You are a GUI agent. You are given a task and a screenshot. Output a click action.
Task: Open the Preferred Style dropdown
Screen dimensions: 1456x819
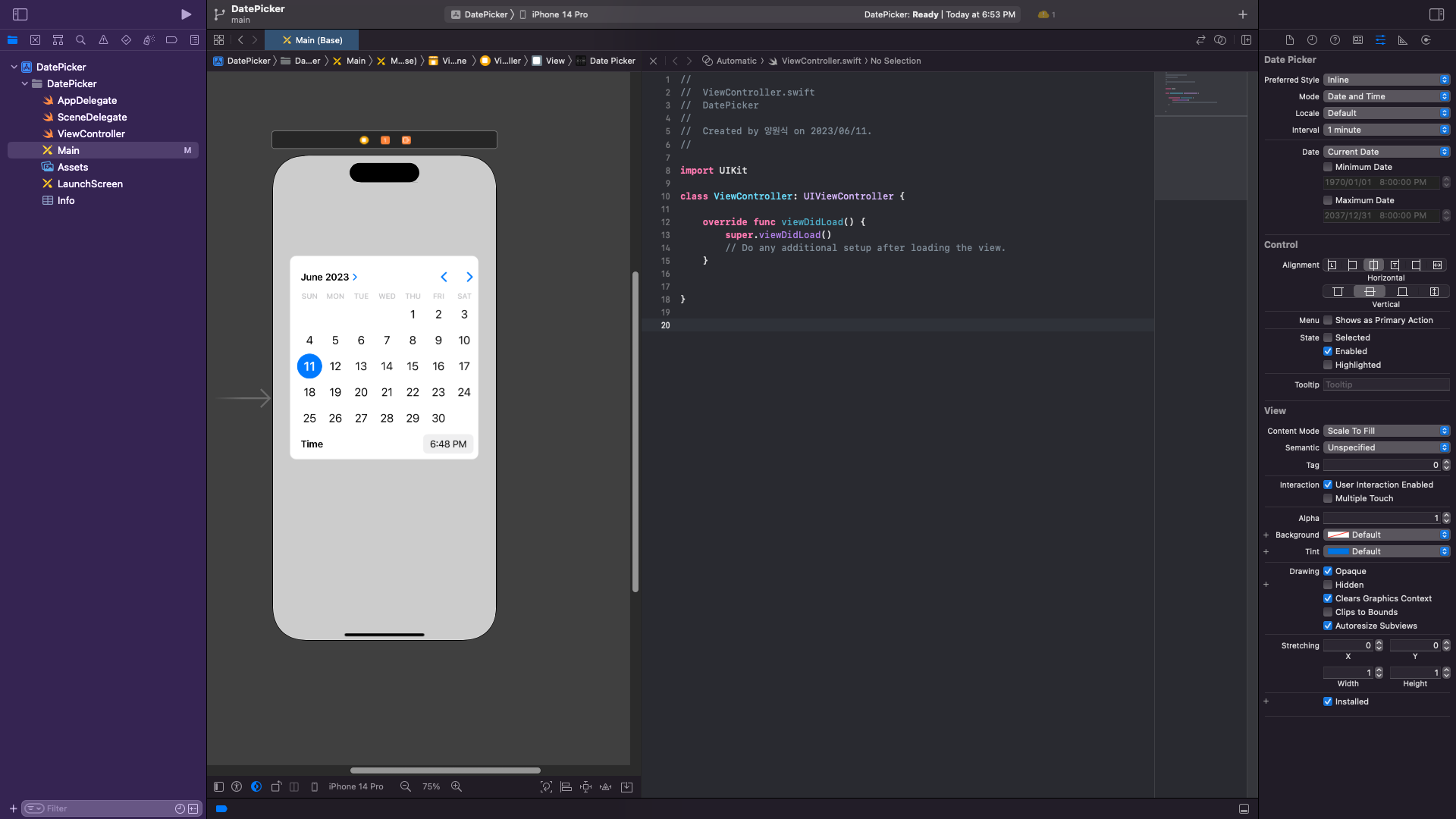coord(1386,80)
